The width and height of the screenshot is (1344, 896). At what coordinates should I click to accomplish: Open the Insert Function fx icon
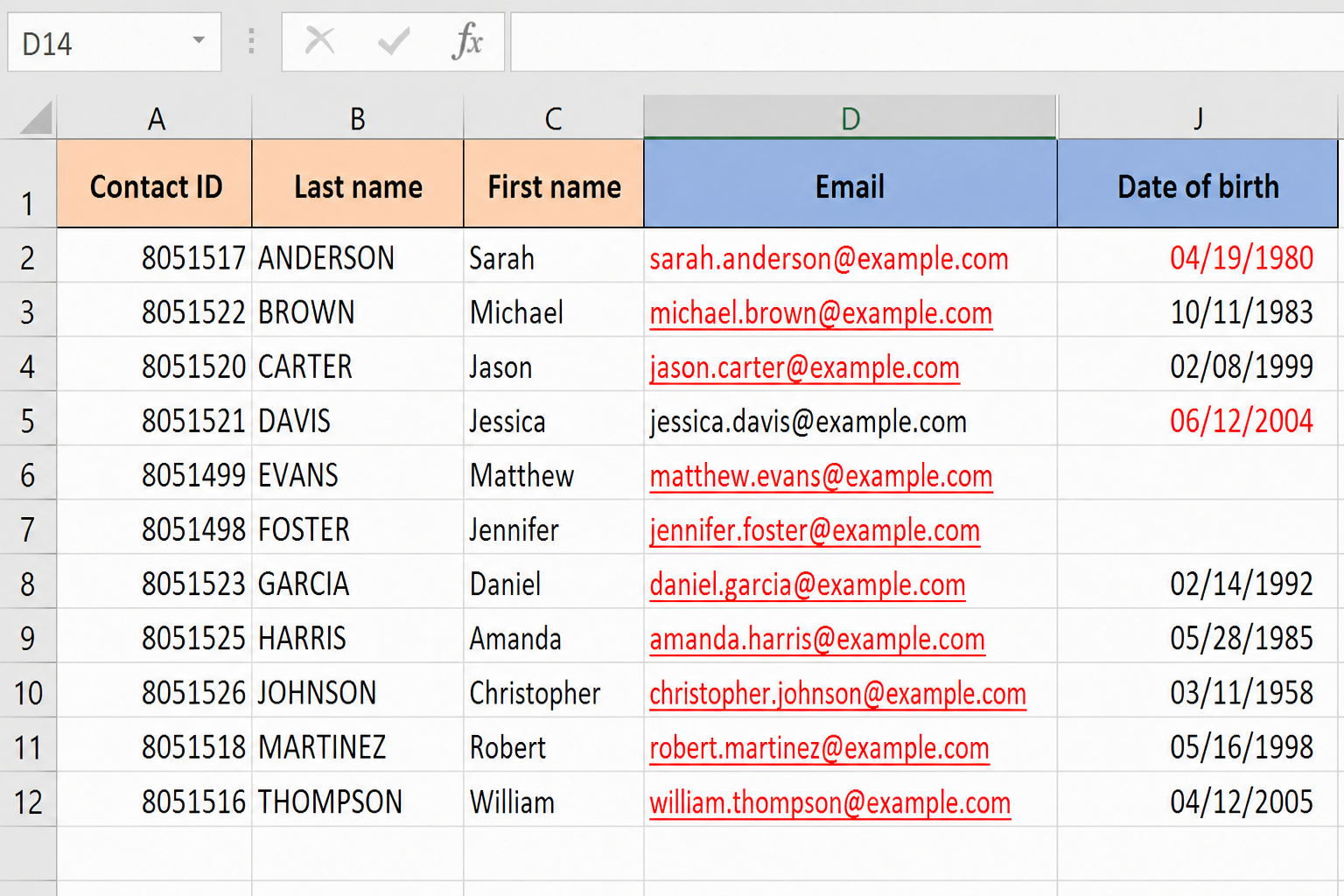(467, 40)
